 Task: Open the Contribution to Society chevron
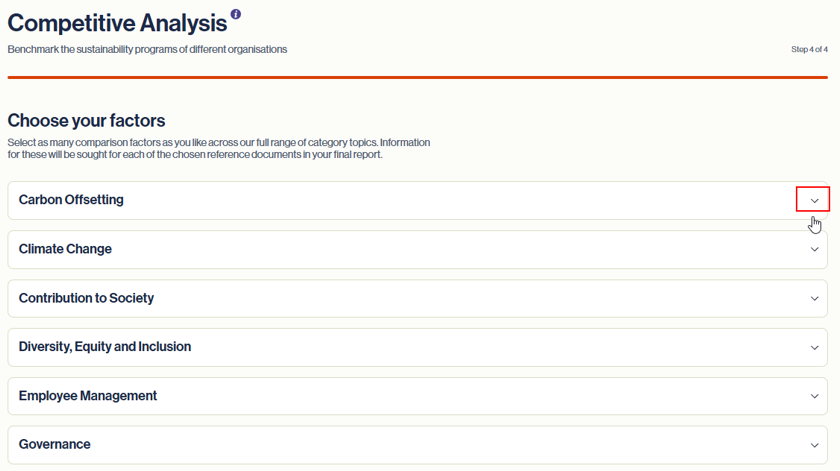coord(814,298)
